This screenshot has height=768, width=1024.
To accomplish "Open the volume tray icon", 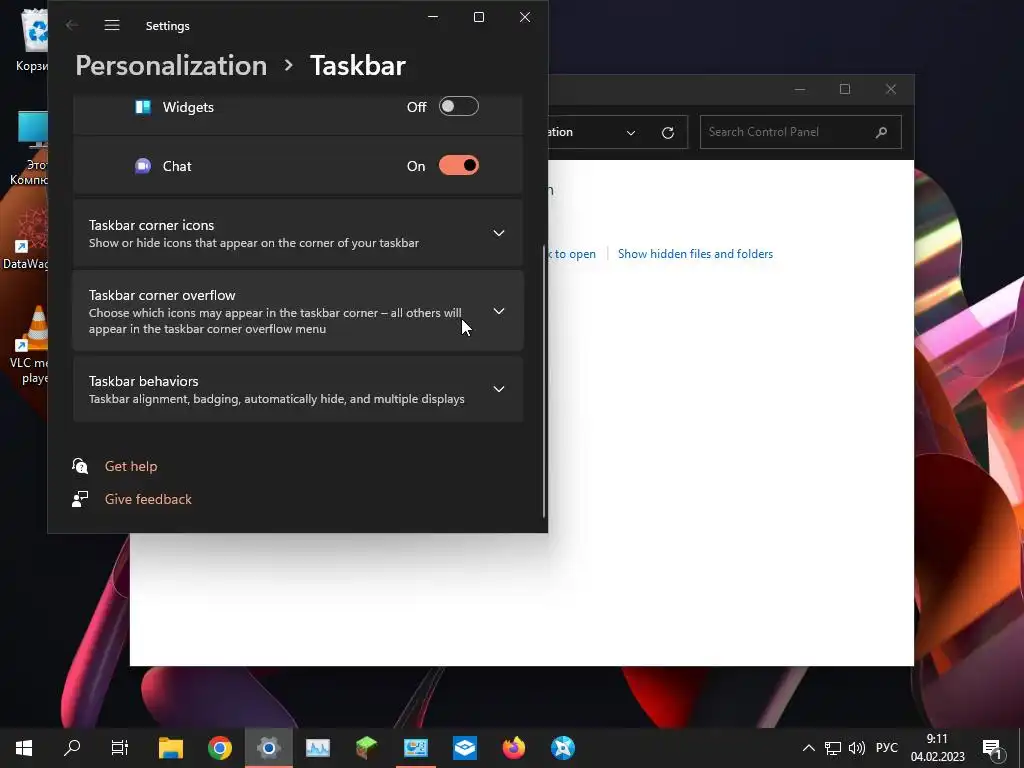I will pos(857,748).
